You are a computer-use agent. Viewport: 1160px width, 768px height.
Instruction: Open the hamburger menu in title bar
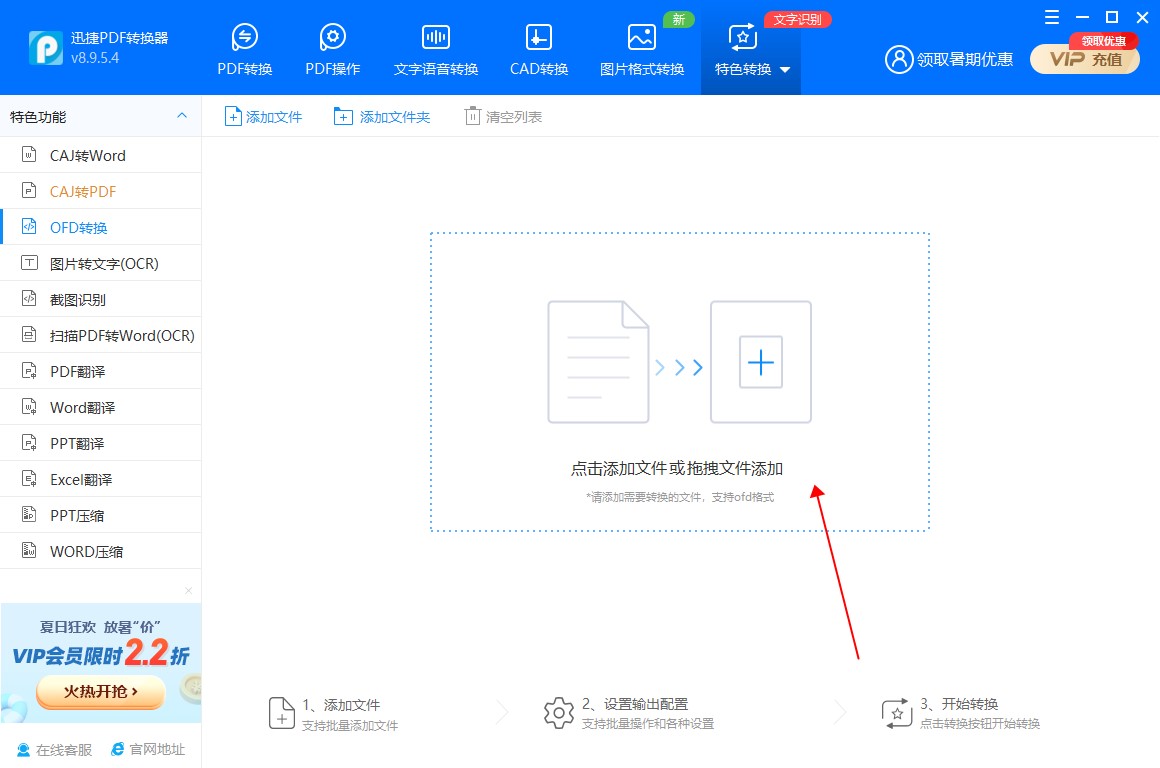(1051, 17)
